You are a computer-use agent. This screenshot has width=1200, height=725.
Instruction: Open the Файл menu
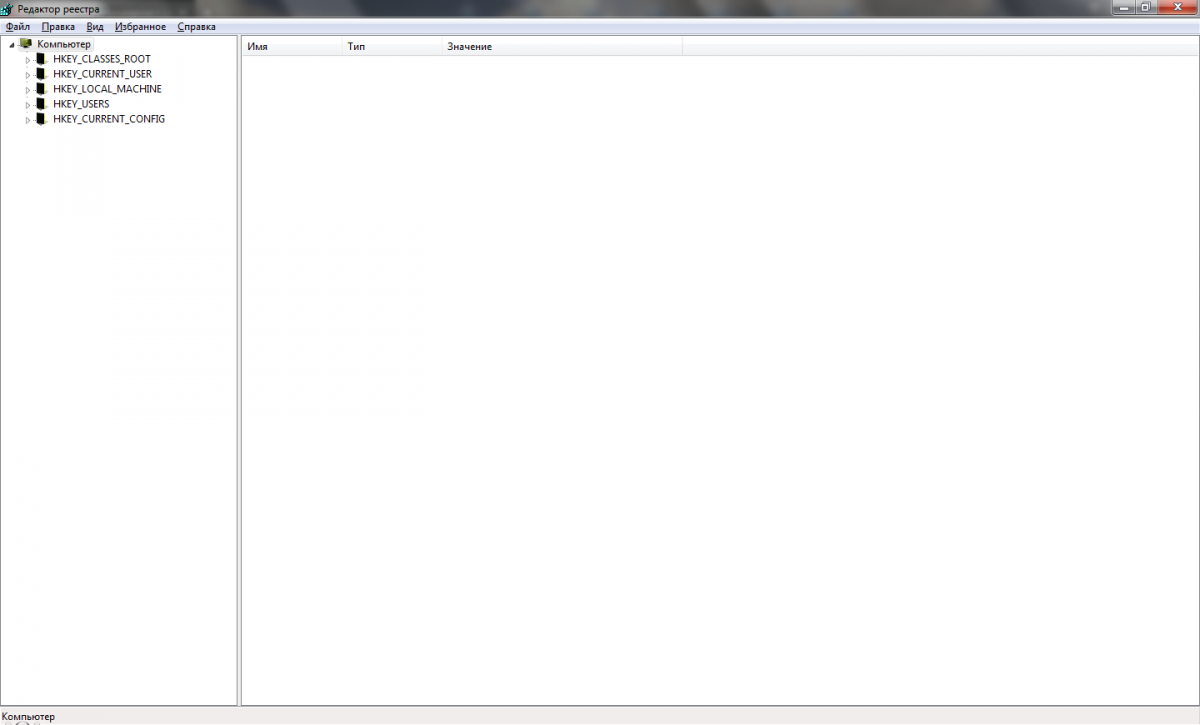[17, 27]
